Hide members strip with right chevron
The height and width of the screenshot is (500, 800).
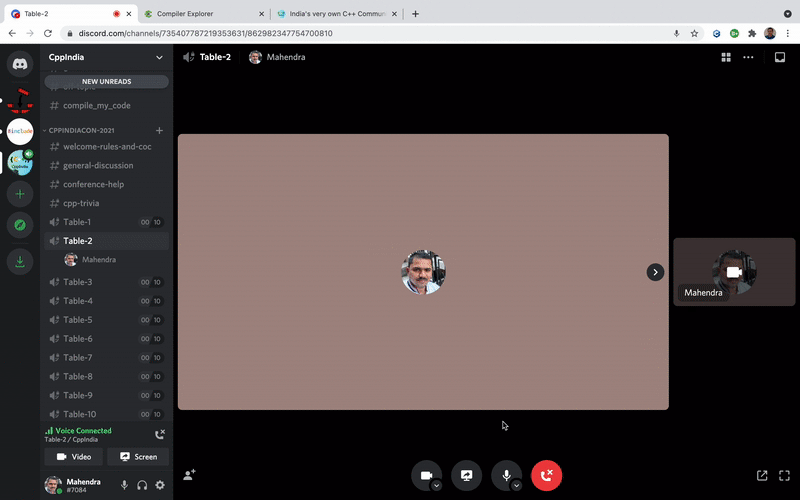pyautogui.click(x=655, y=272)
